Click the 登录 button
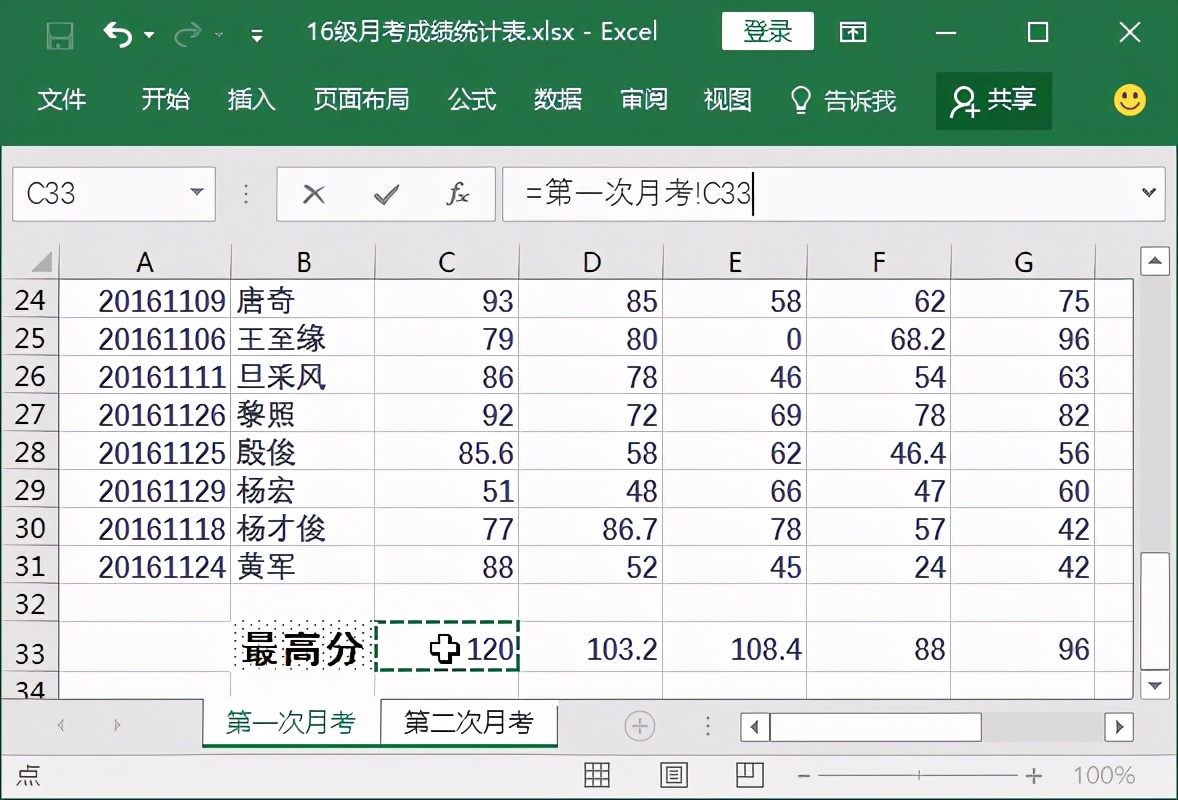This screenshot has height=800, width=1178. [767, 31]
